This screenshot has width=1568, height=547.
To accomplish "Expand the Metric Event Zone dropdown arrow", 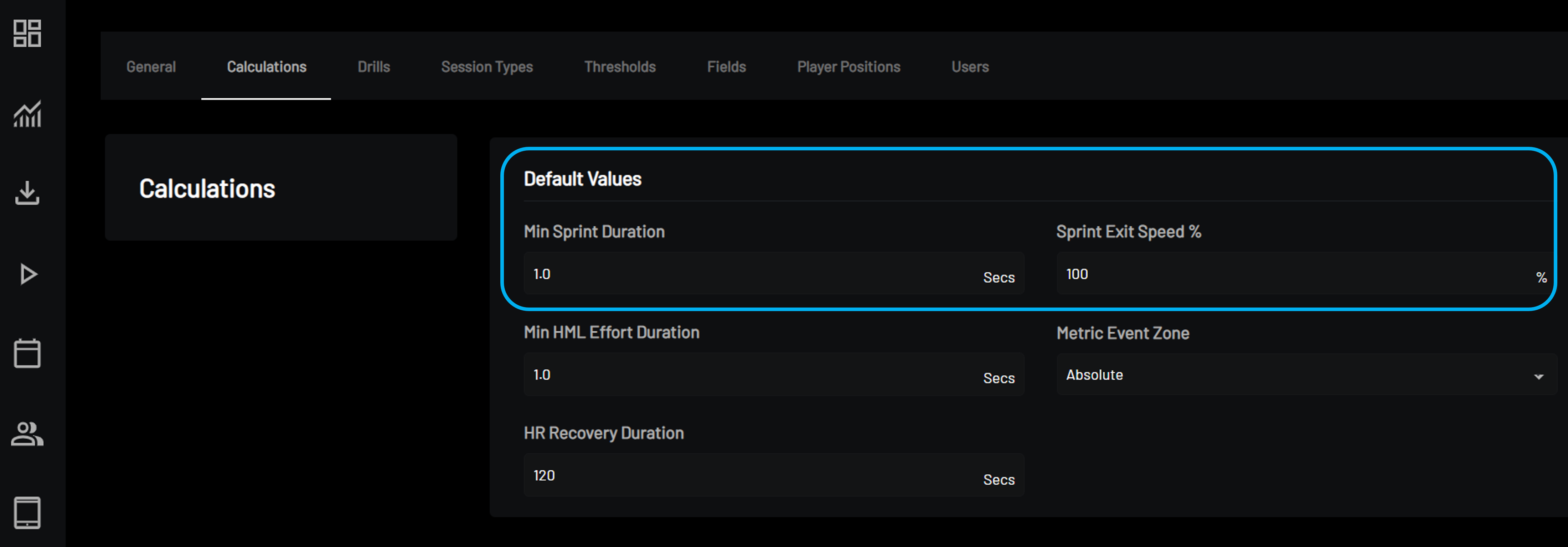I will pyautogui.click(x=1538, y=377).
